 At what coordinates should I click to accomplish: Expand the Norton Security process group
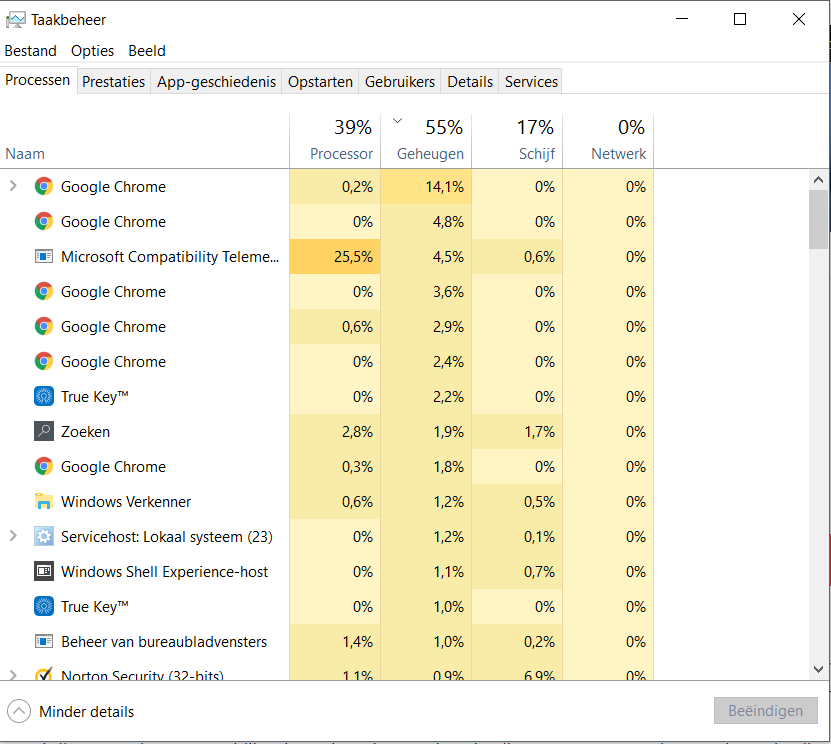click(x=13, y=676)
